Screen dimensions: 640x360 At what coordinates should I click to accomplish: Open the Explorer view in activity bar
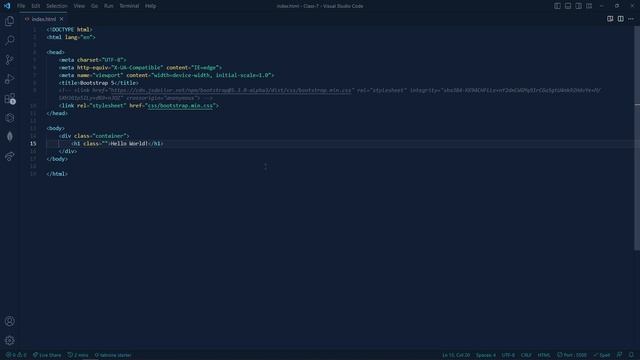(x=9, y=21)
